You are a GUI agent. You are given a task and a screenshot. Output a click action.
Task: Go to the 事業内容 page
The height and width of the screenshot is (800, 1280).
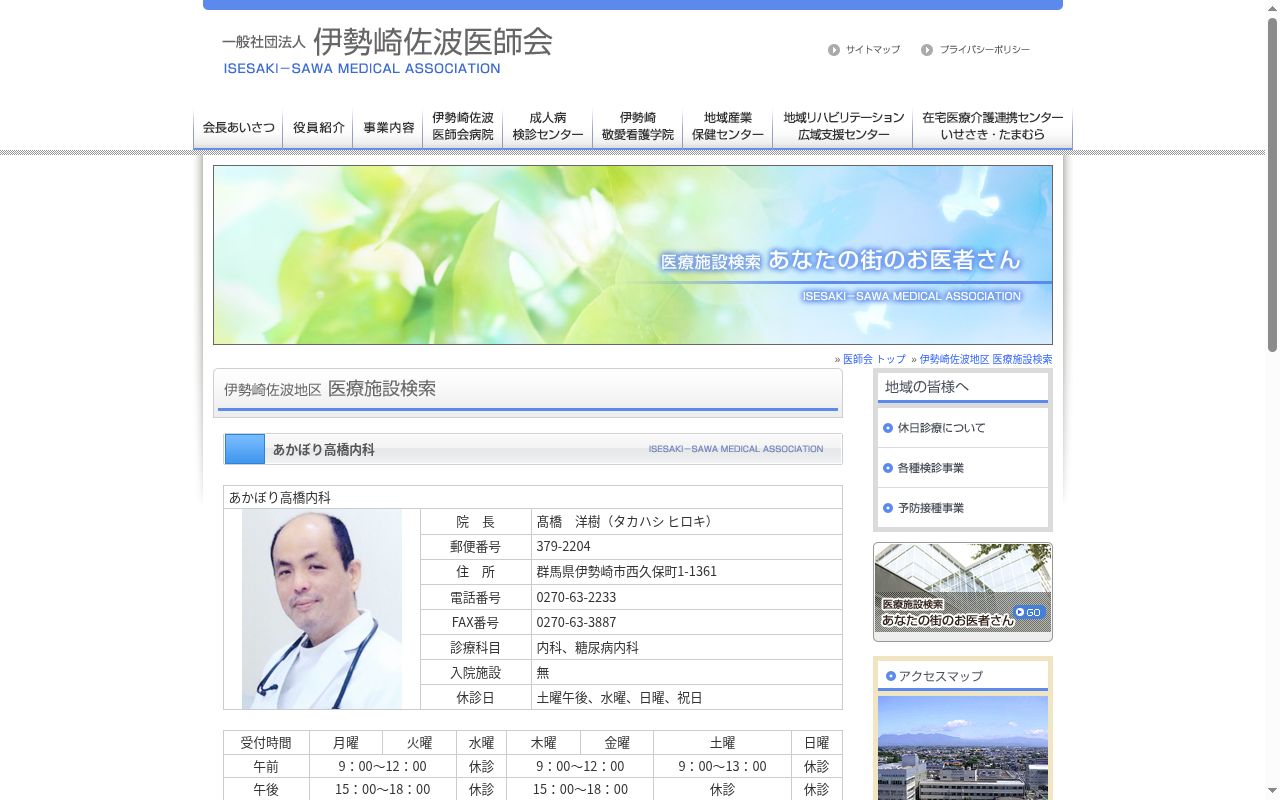pos(388,128)
